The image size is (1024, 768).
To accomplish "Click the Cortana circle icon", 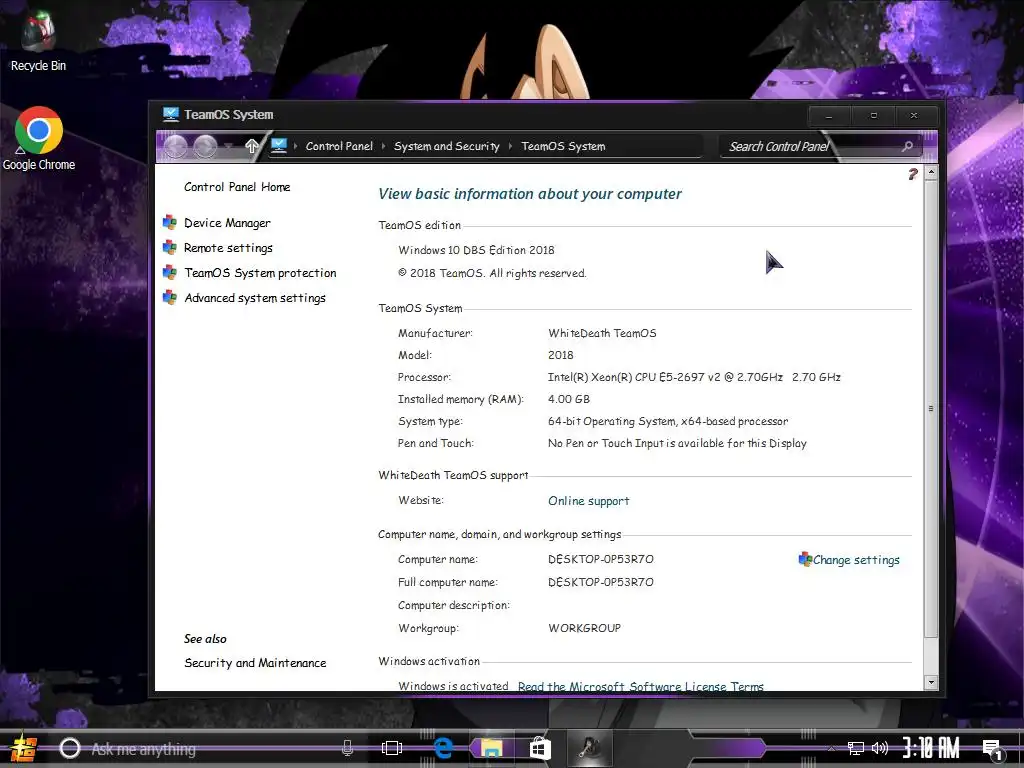I will click(70, 748).
